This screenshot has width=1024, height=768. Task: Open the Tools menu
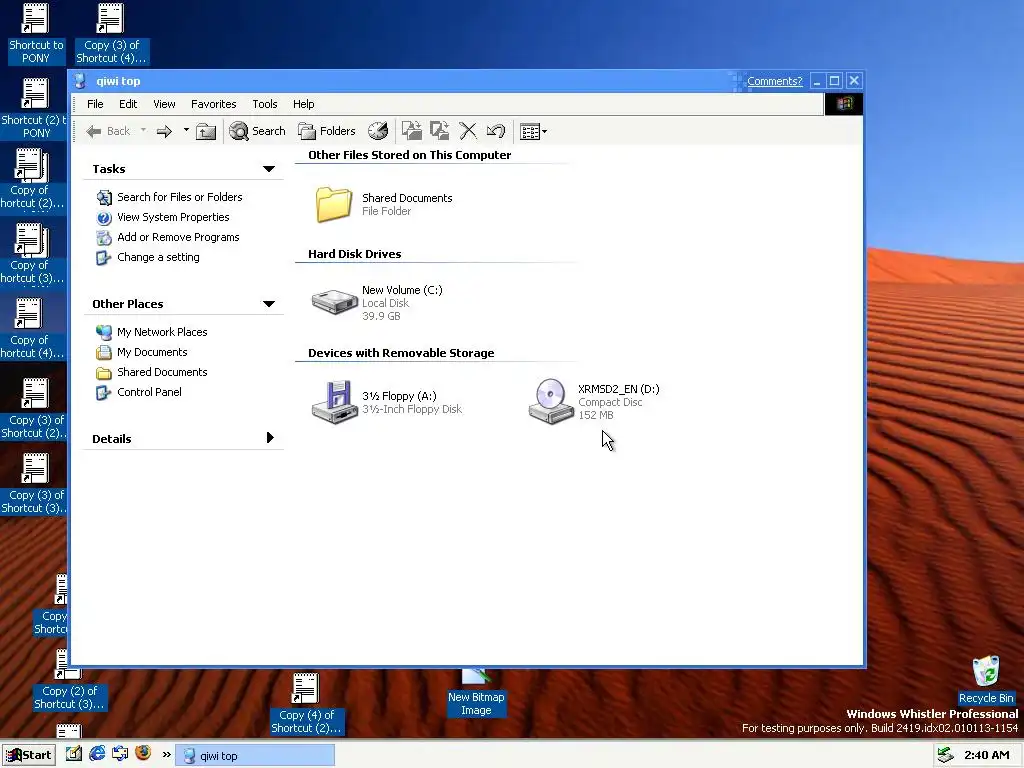point(264,104)
